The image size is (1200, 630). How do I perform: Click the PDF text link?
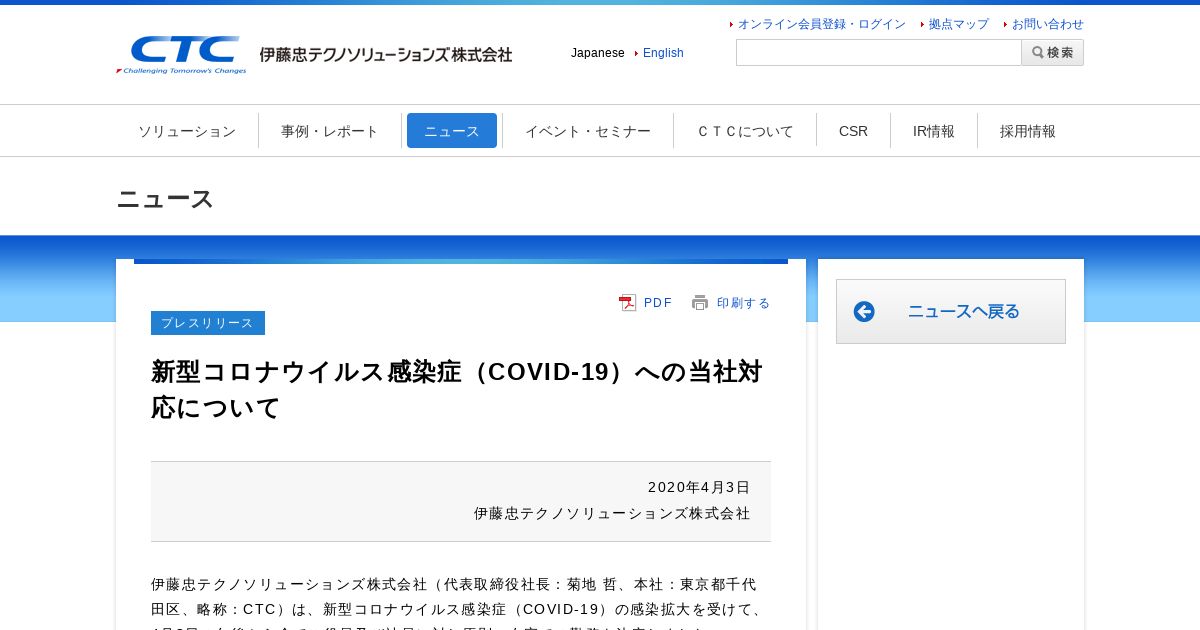pyautogui.click(x=658, y=303)
